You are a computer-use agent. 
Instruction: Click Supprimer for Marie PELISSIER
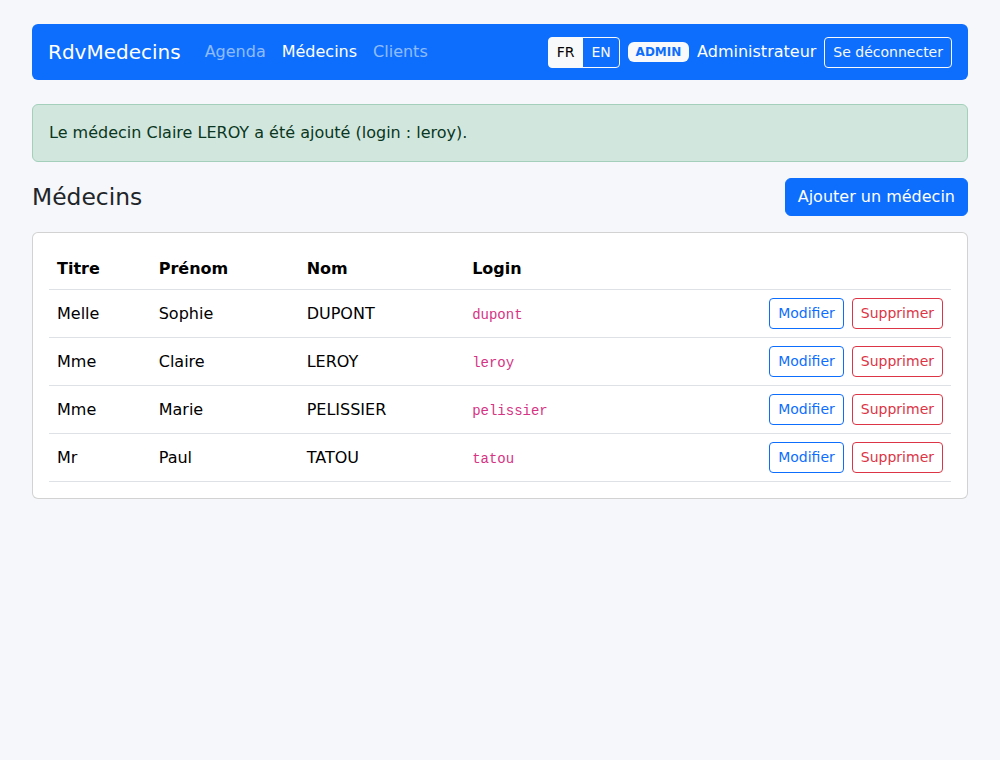pos(897,409)
